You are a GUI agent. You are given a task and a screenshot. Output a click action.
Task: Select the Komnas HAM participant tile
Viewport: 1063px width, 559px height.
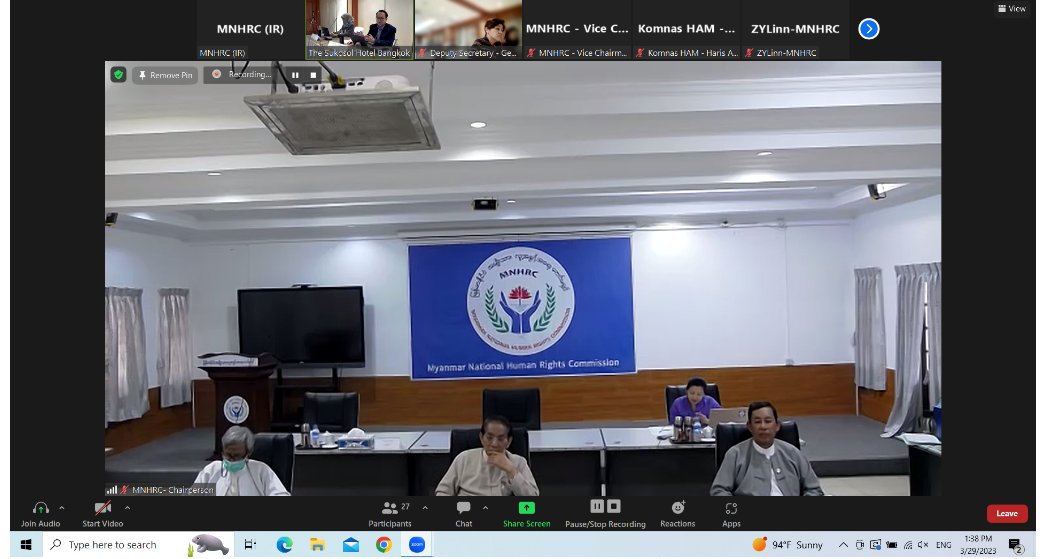coord(686,29)
